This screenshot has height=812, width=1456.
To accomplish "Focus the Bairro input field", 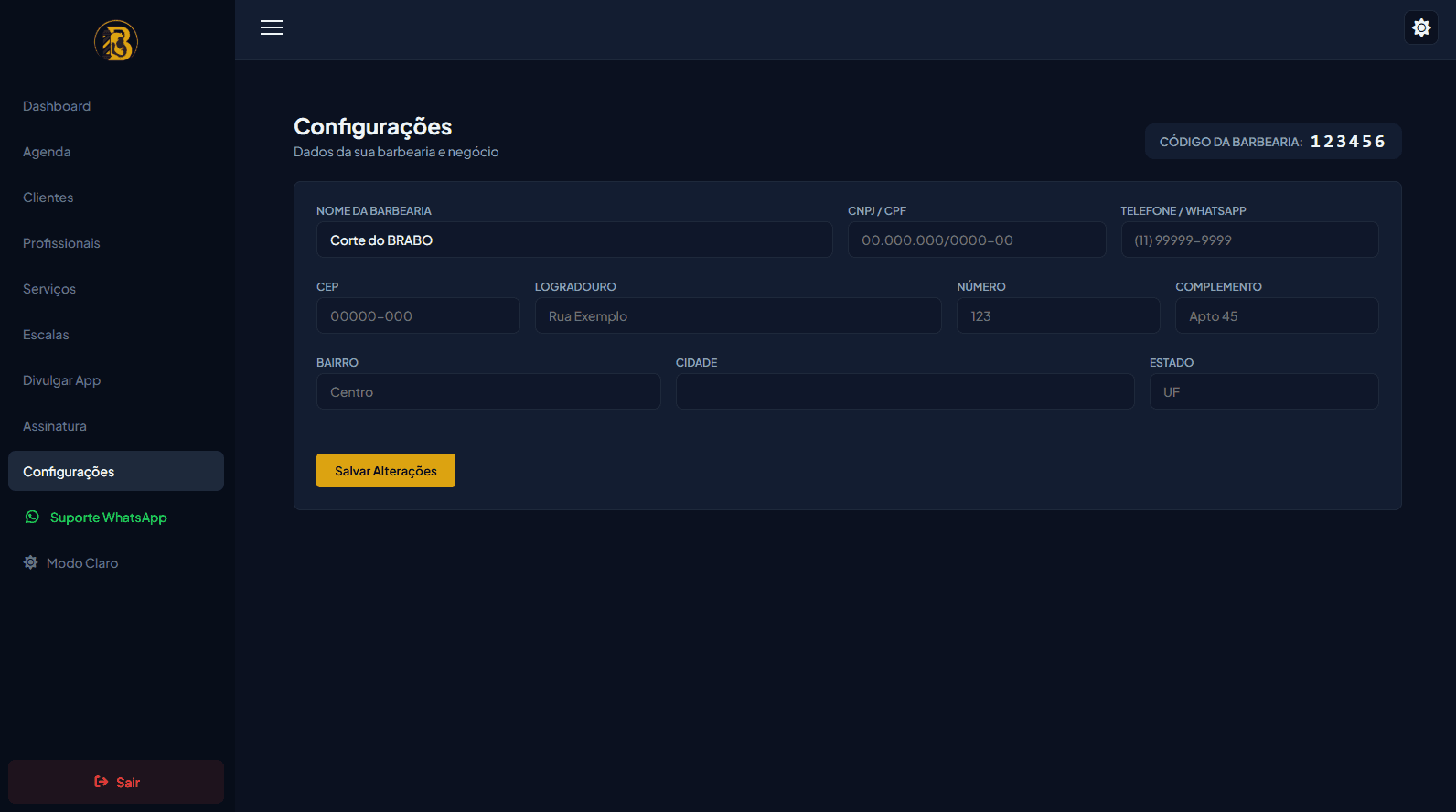I will pyautogui.click(x=488, y=391).
